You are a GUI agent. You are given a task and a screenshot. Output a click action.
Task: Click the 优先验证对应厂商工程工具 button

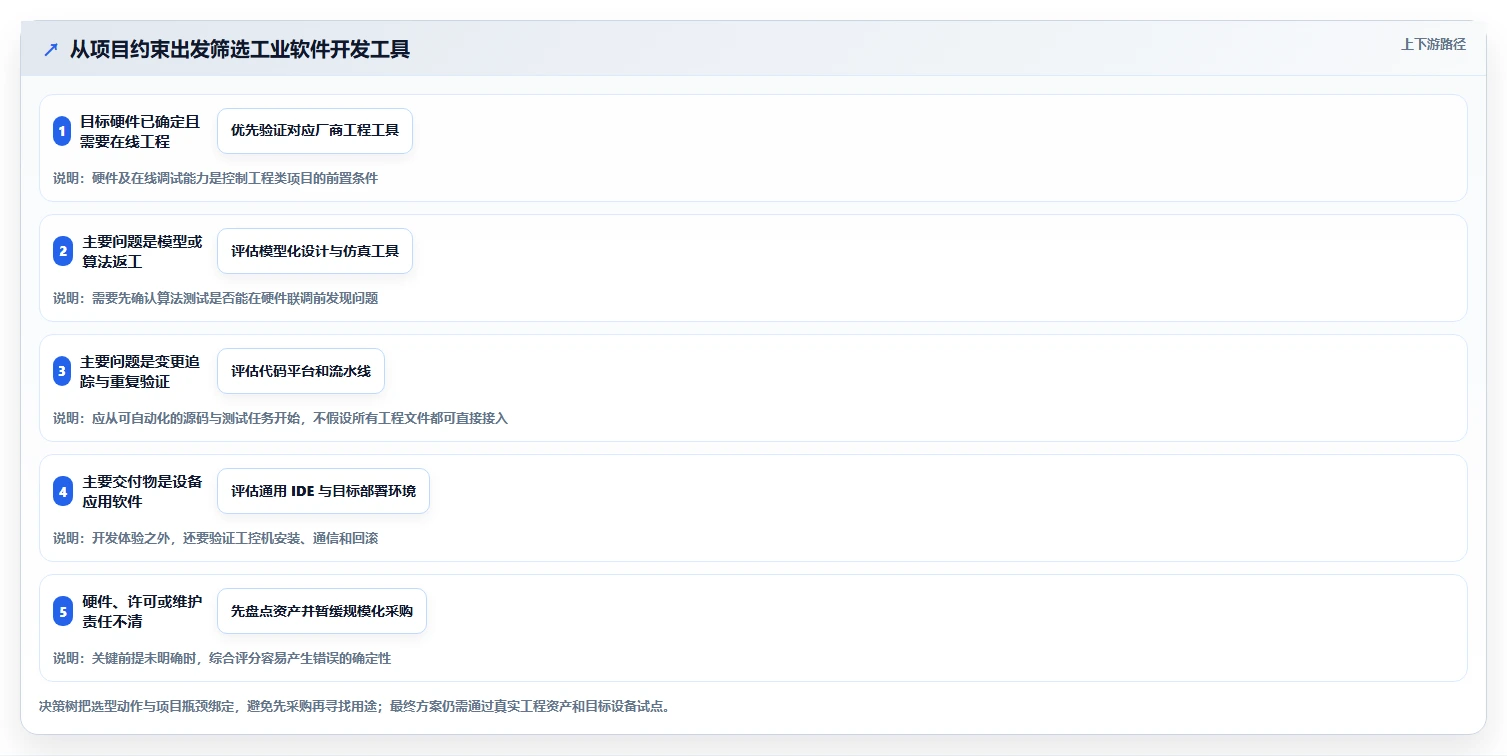click(315, 131)
